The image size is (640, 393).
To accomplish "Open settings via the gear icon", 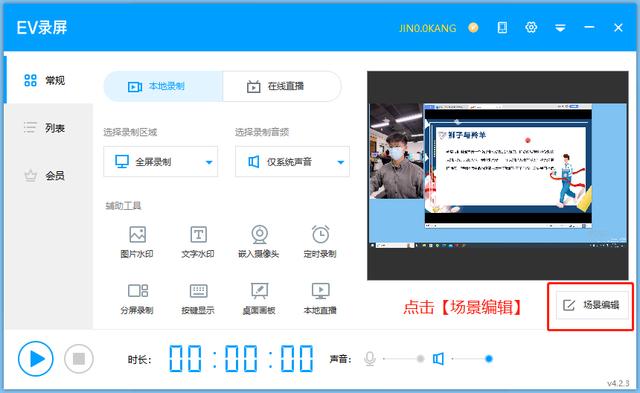I will click(x=531, y=27).
